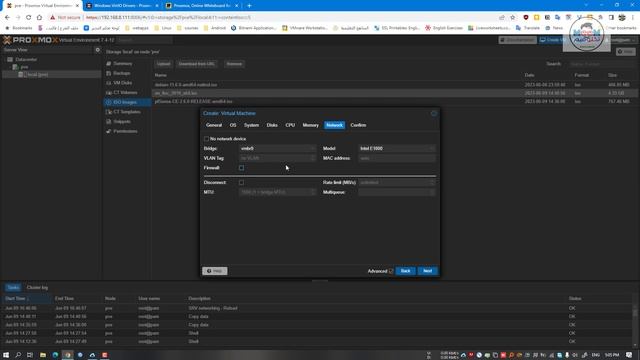Click the Proxmox logo

coord(30,40)
